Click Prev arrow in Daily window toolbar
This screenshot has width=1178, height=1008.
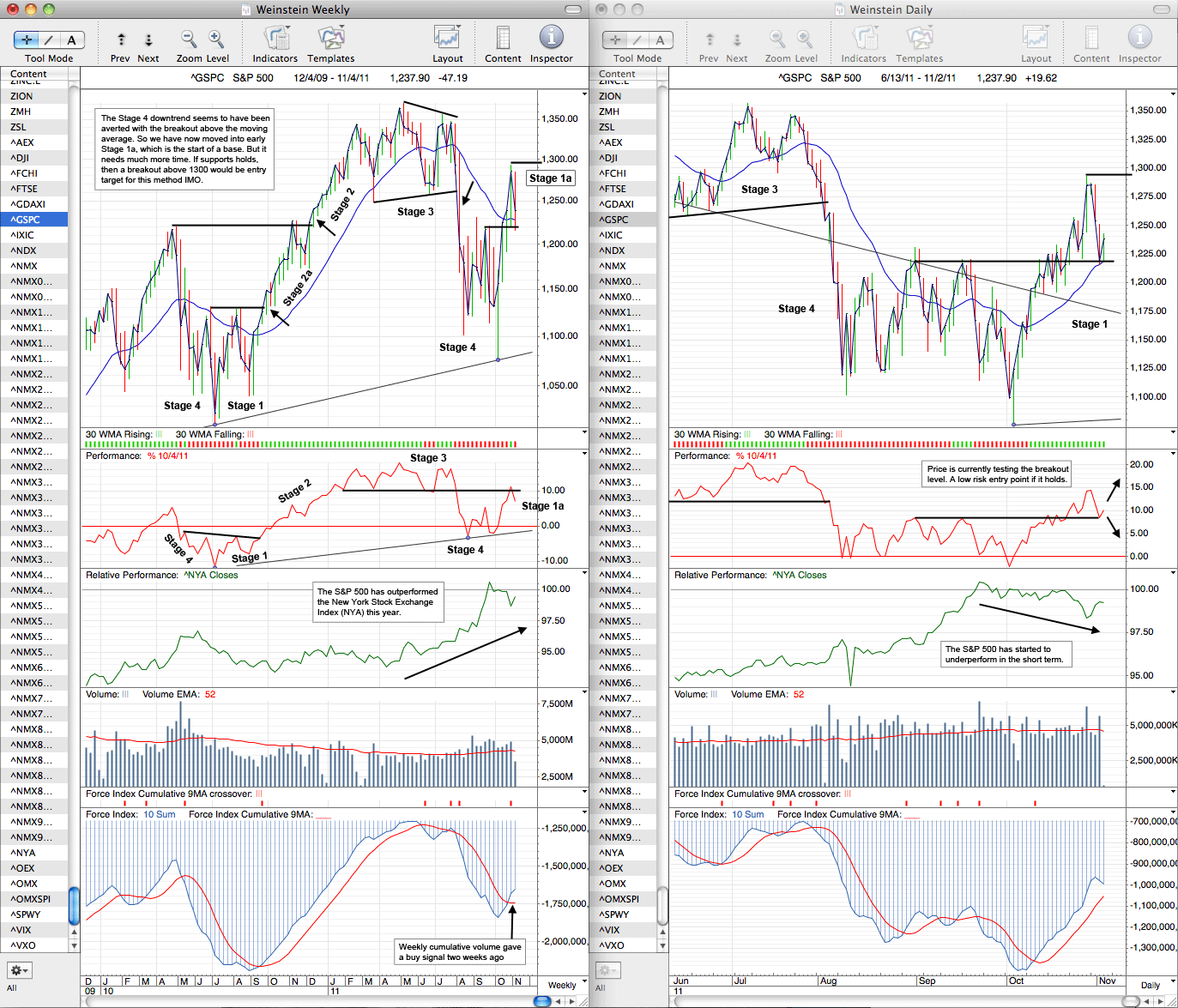[710, 39]
